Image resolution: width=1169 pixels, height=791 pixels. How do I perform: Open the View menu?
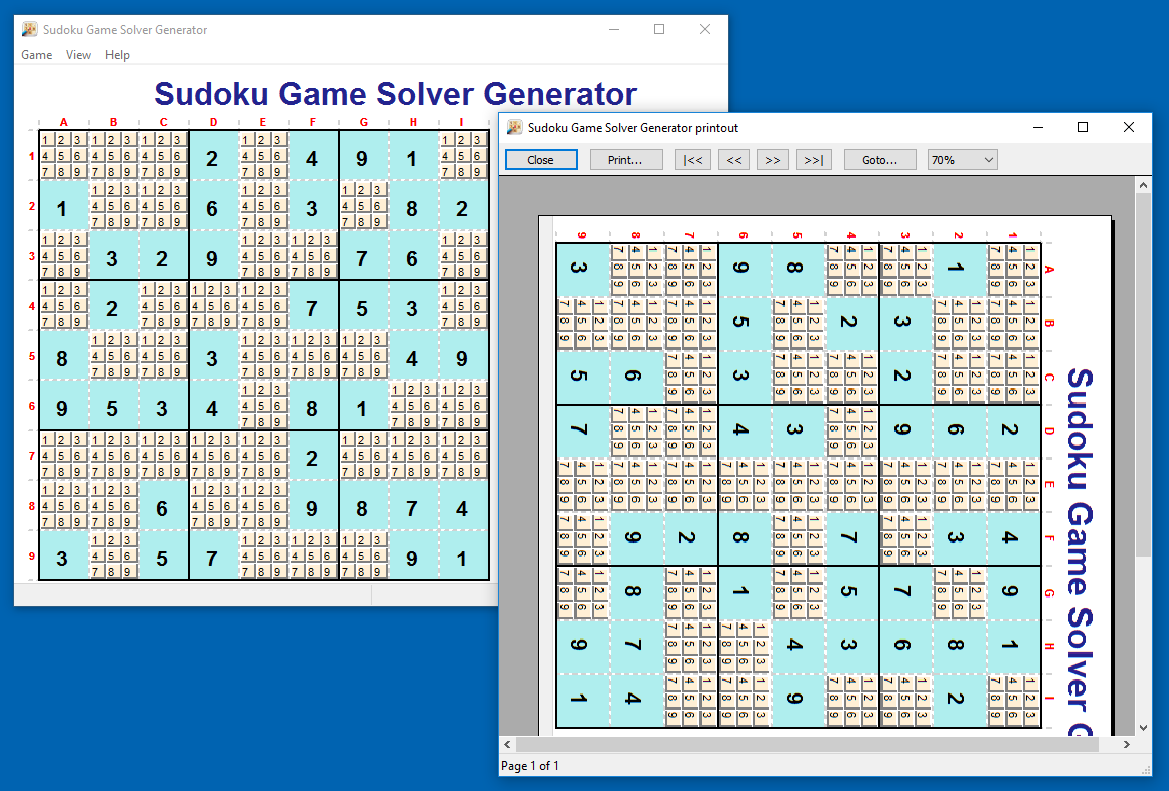(x=78, y=55)
